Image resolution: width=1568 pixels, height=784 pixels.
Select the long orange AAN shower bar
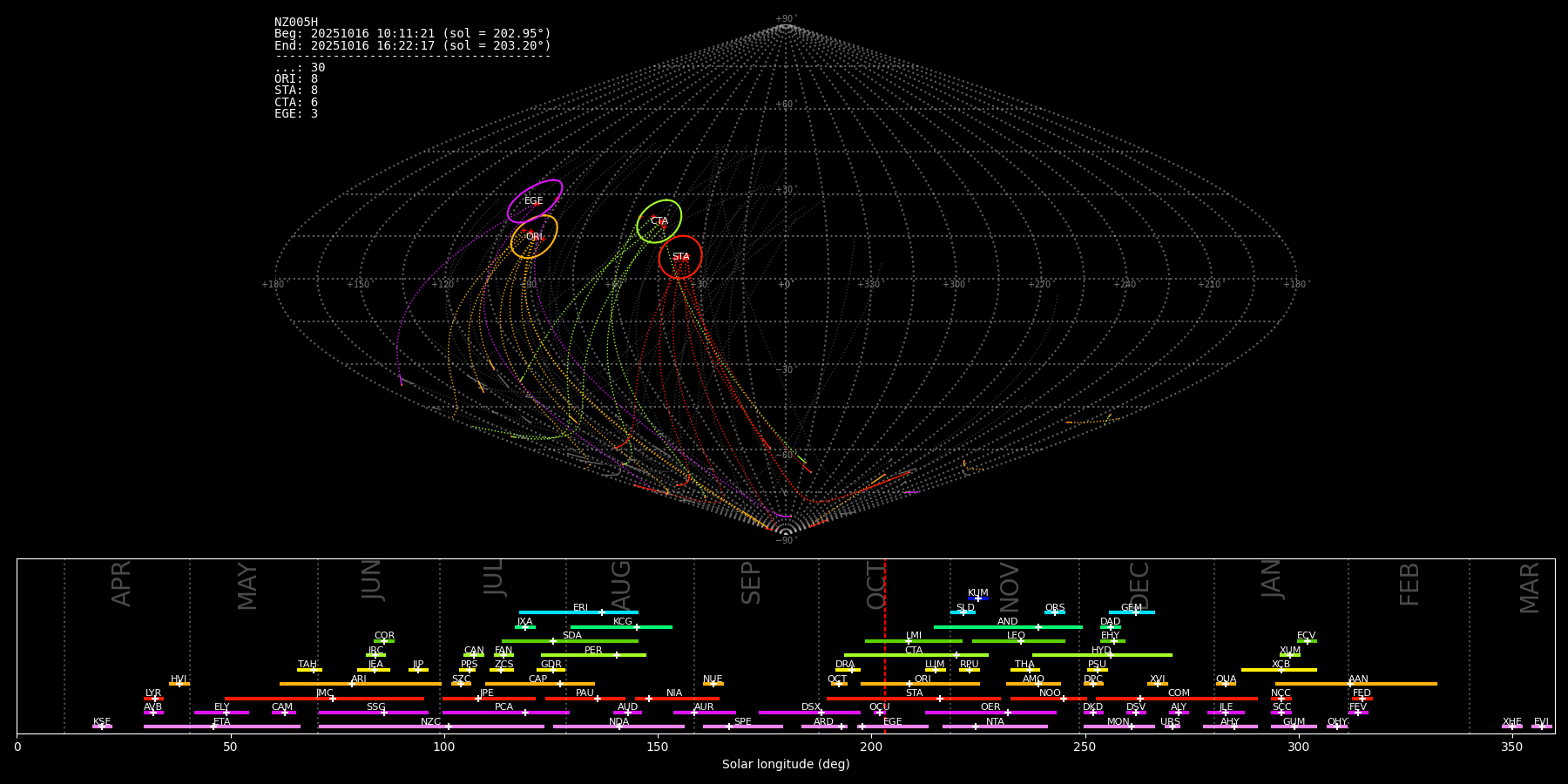pos(1356,684)
